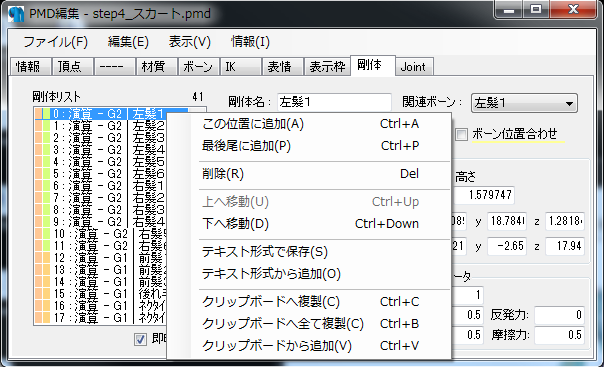Select list row 15 : 演算 - G1

[101, 294]
